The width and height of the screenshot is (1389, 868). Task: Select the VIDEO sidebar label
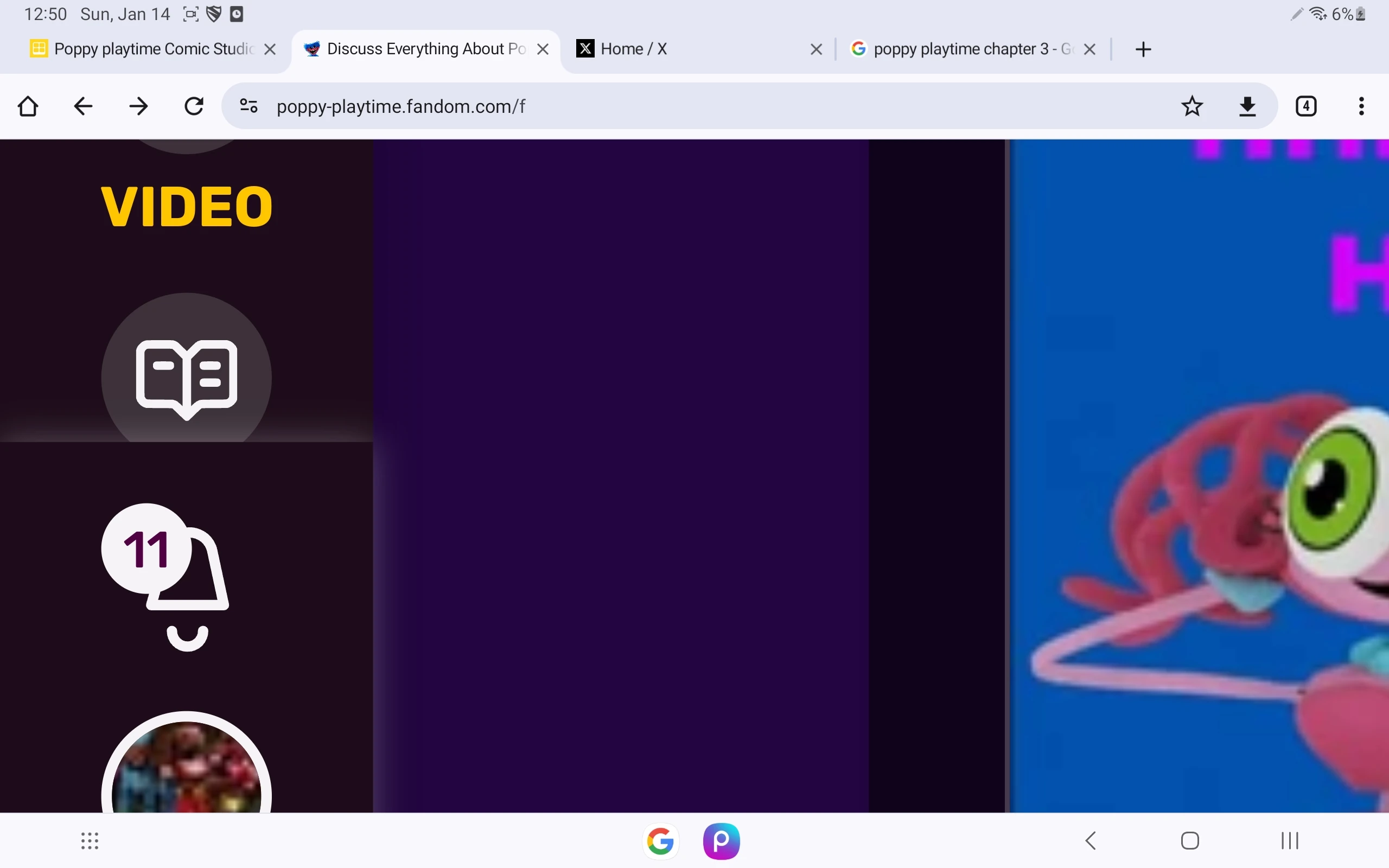coord(186,207)
